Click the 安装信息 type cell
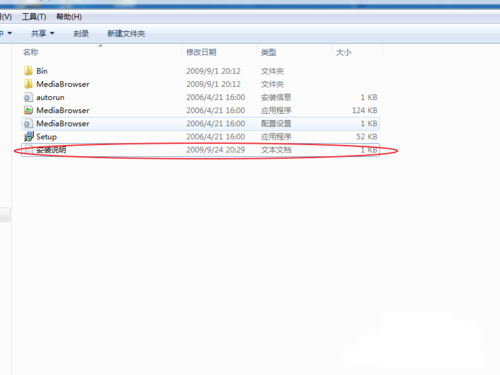 [x=276, y=97]
